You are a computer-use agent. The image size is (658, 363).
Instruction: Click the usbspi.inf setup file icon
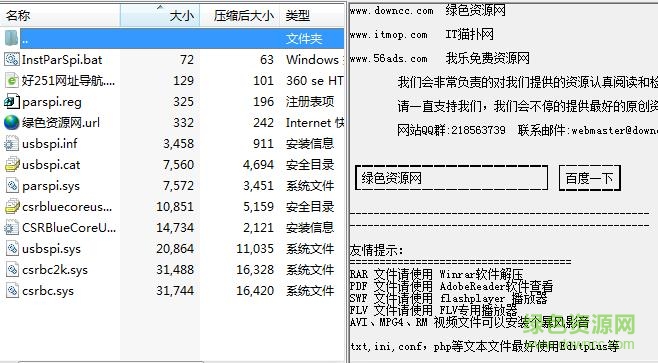coord(11,144)
